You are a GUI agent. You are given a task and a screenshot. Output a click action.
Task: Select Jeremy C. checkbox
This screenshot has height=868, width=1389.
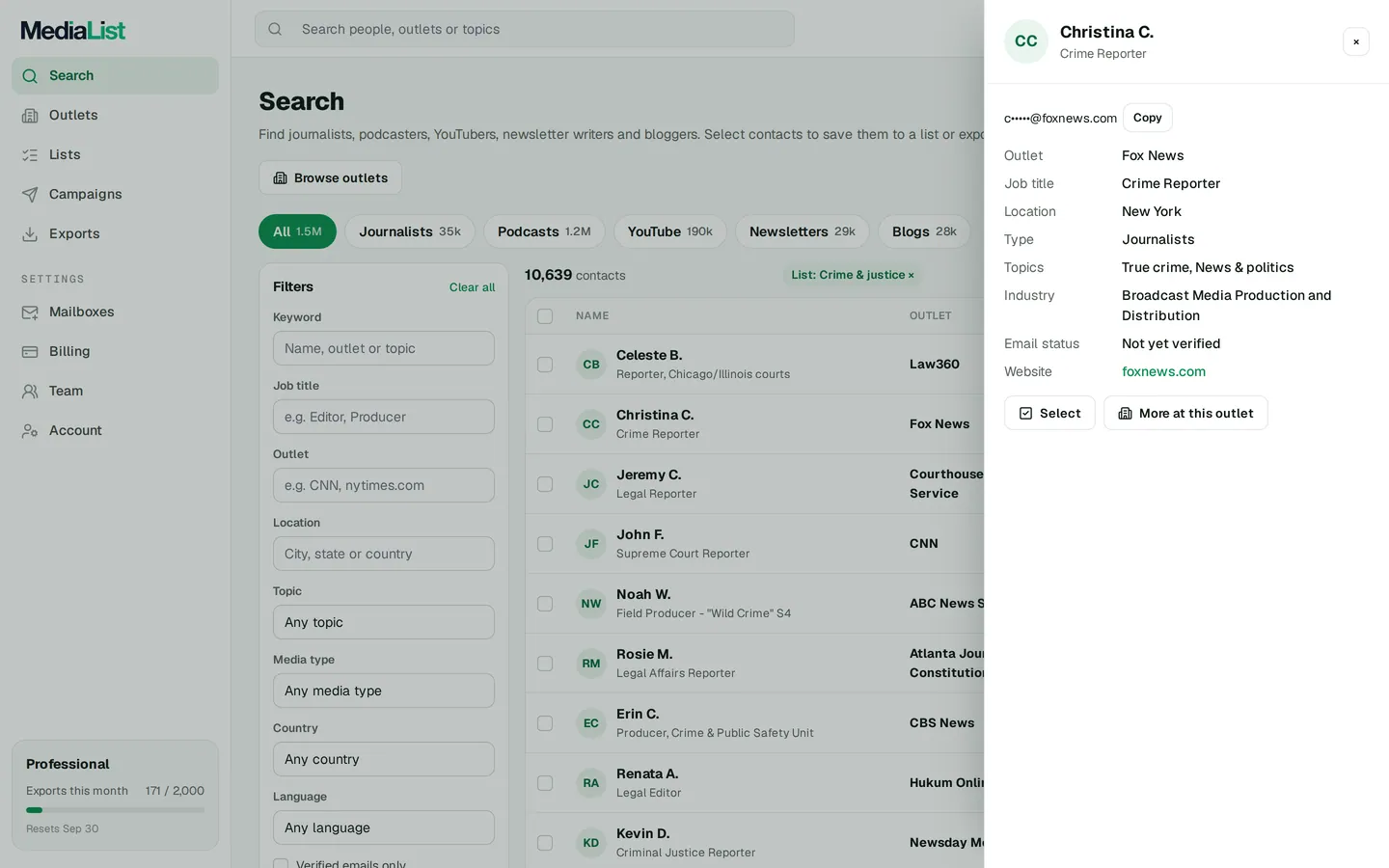click(x=545, y=484)
